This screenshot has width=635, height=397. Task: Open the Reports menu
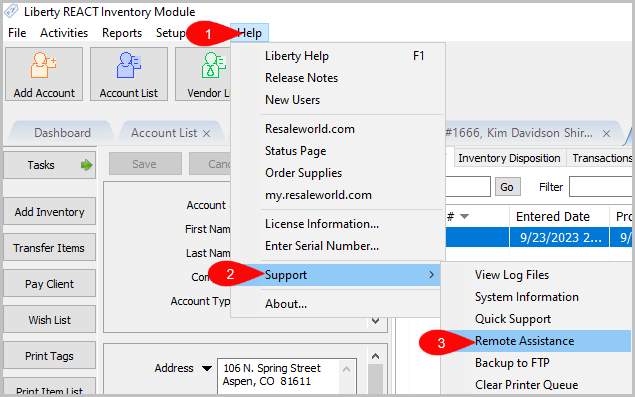122,33
